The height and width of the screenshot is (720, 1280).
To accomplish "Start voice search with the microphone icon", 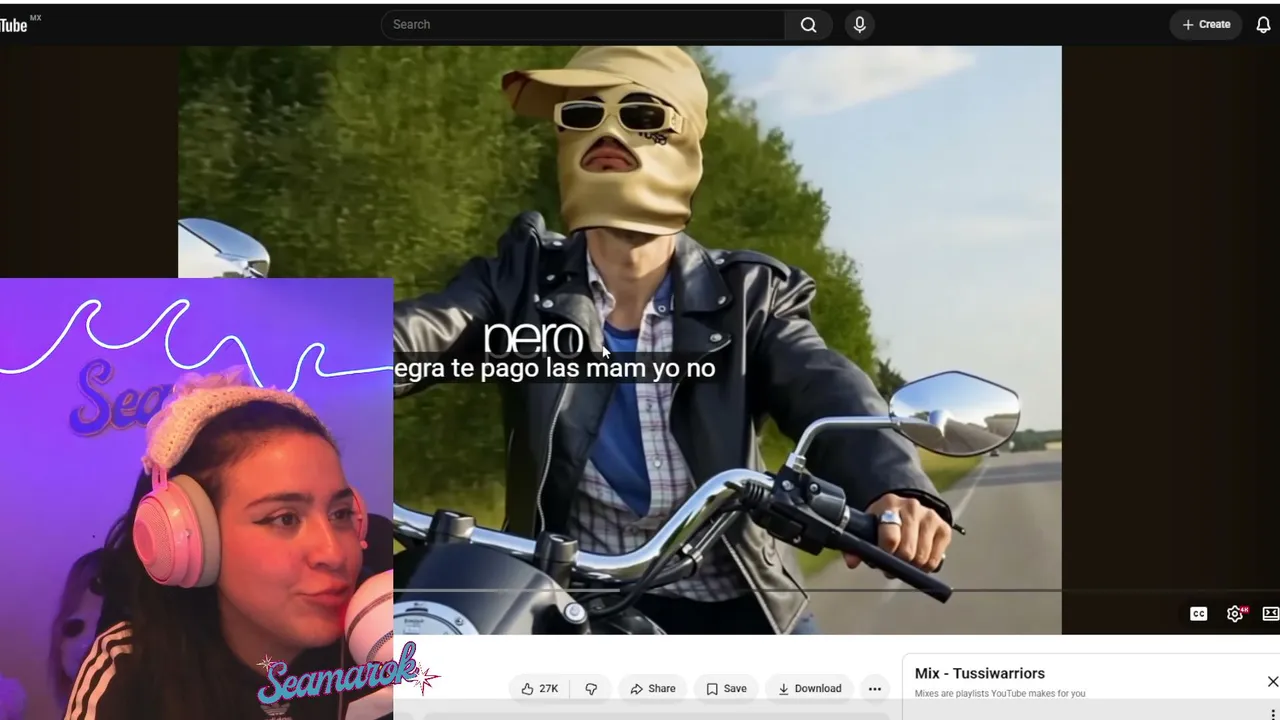I will click(859, 25).
